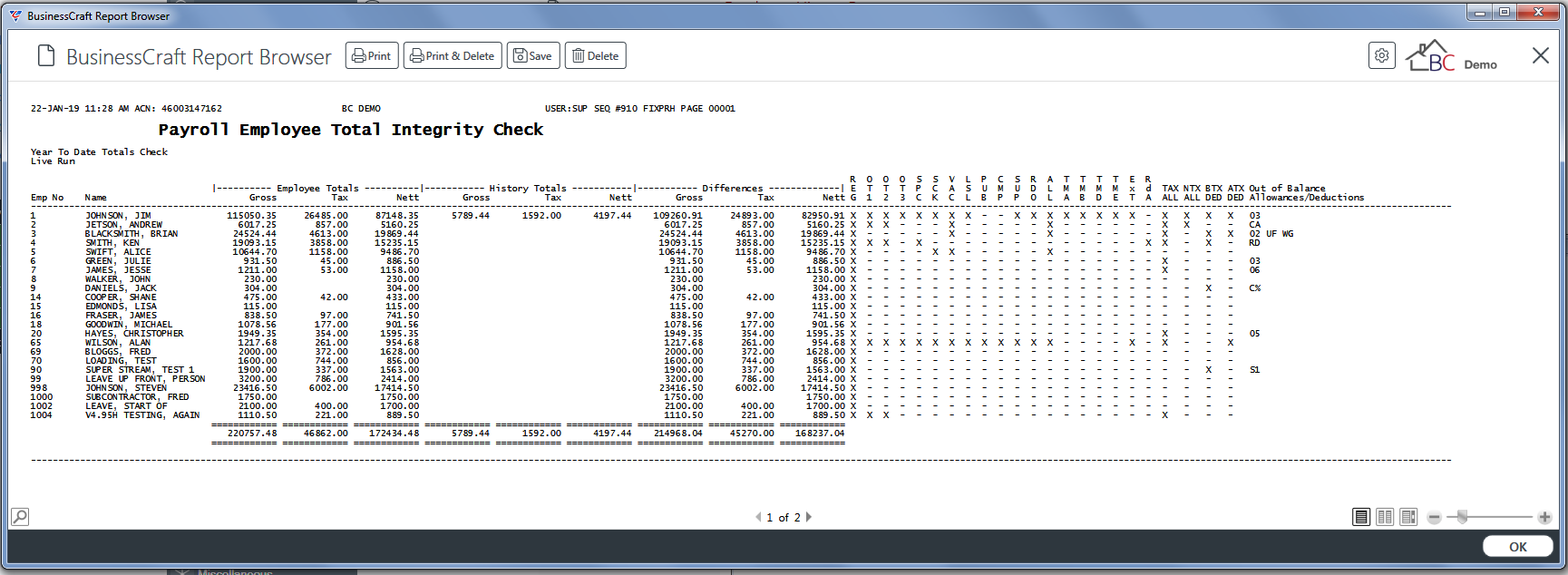Click gross amount 115050.35

pyautogui.click(x=252, y=216)
